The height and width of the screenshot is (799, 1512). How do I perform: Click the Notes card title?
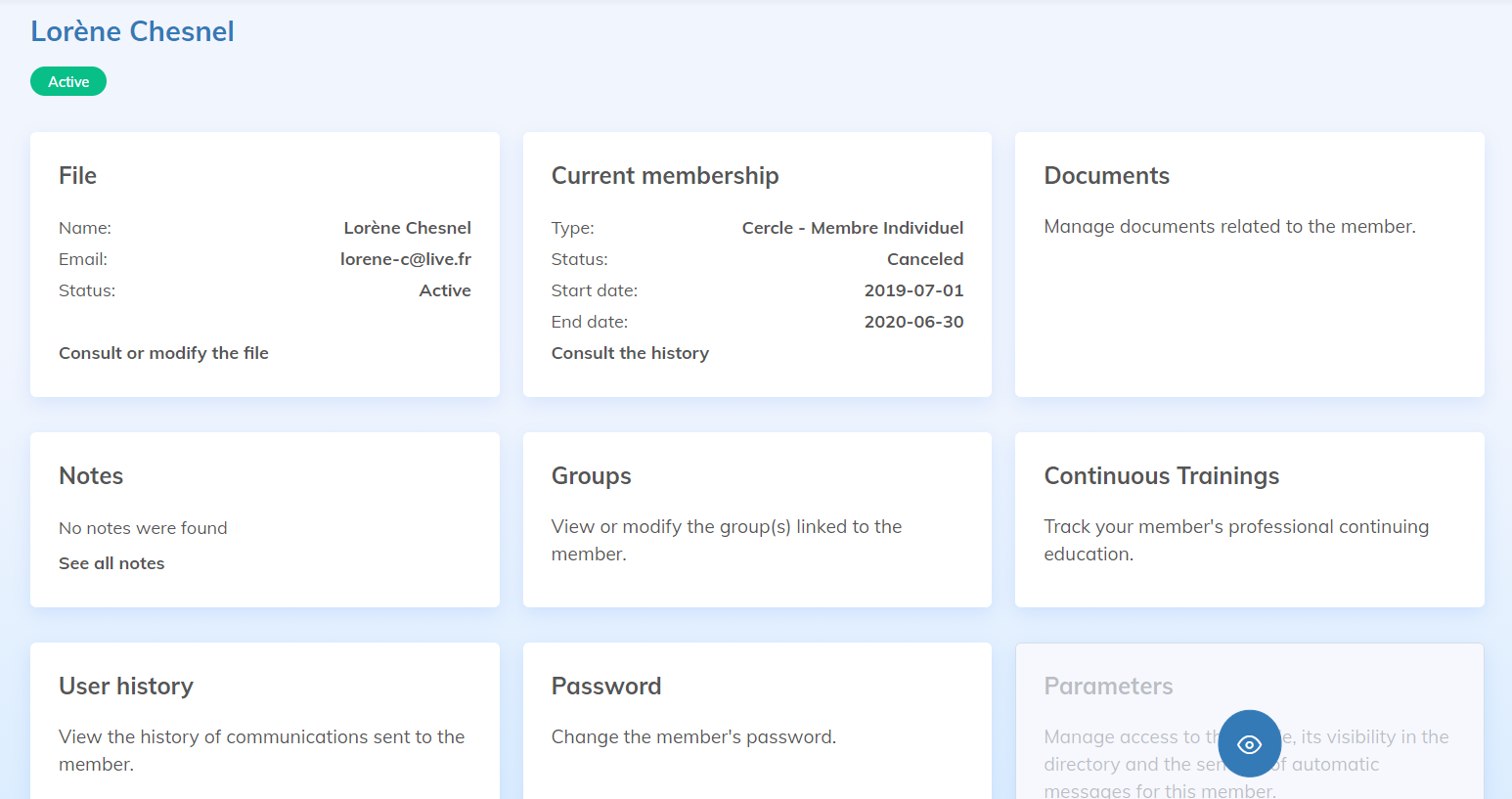click(x=91, y=476)
